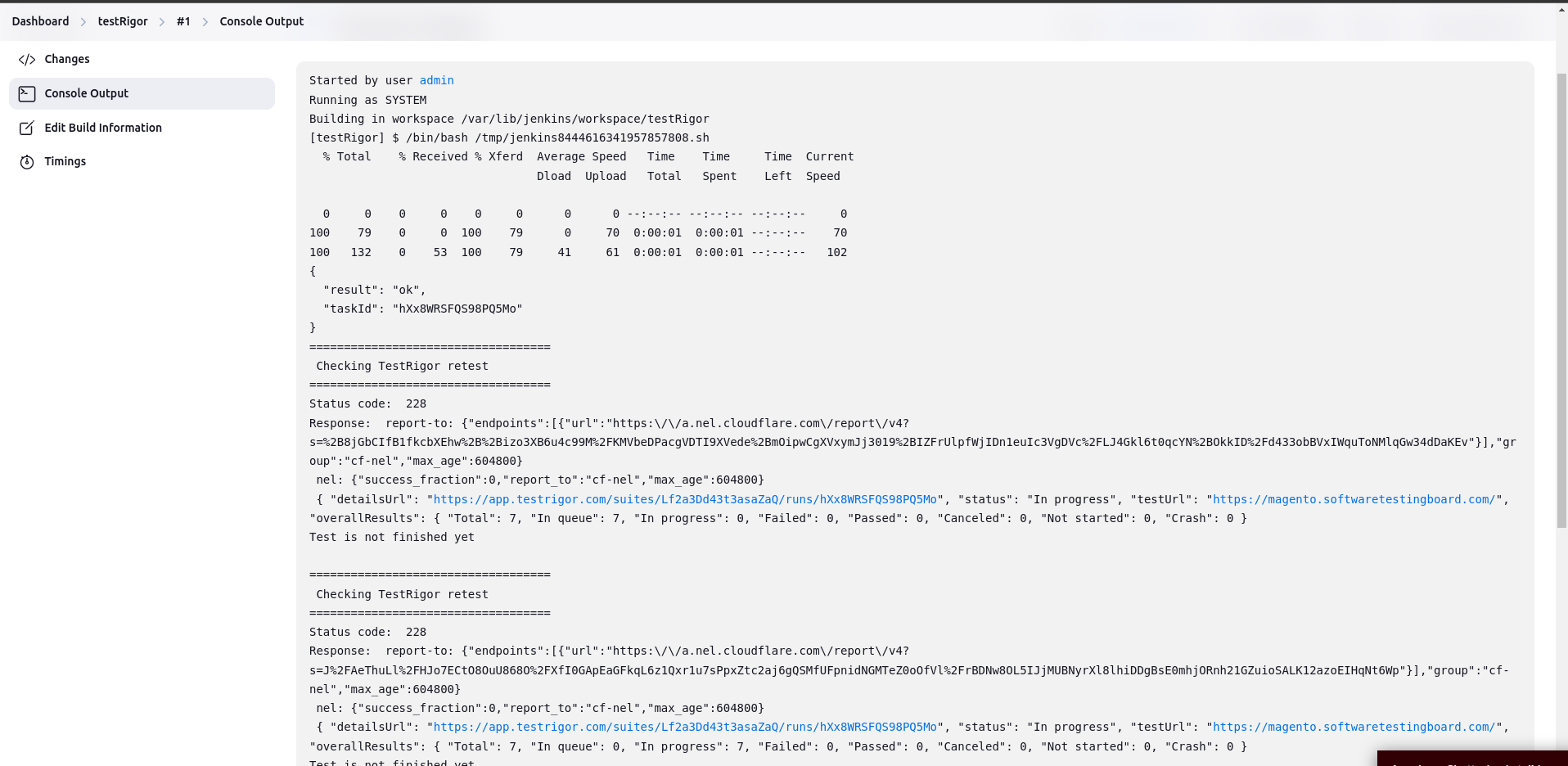The height and width of the screenshot is (766, 1568).
Task: Click the vertical page scrollbar
Action: pos(1561,300)
